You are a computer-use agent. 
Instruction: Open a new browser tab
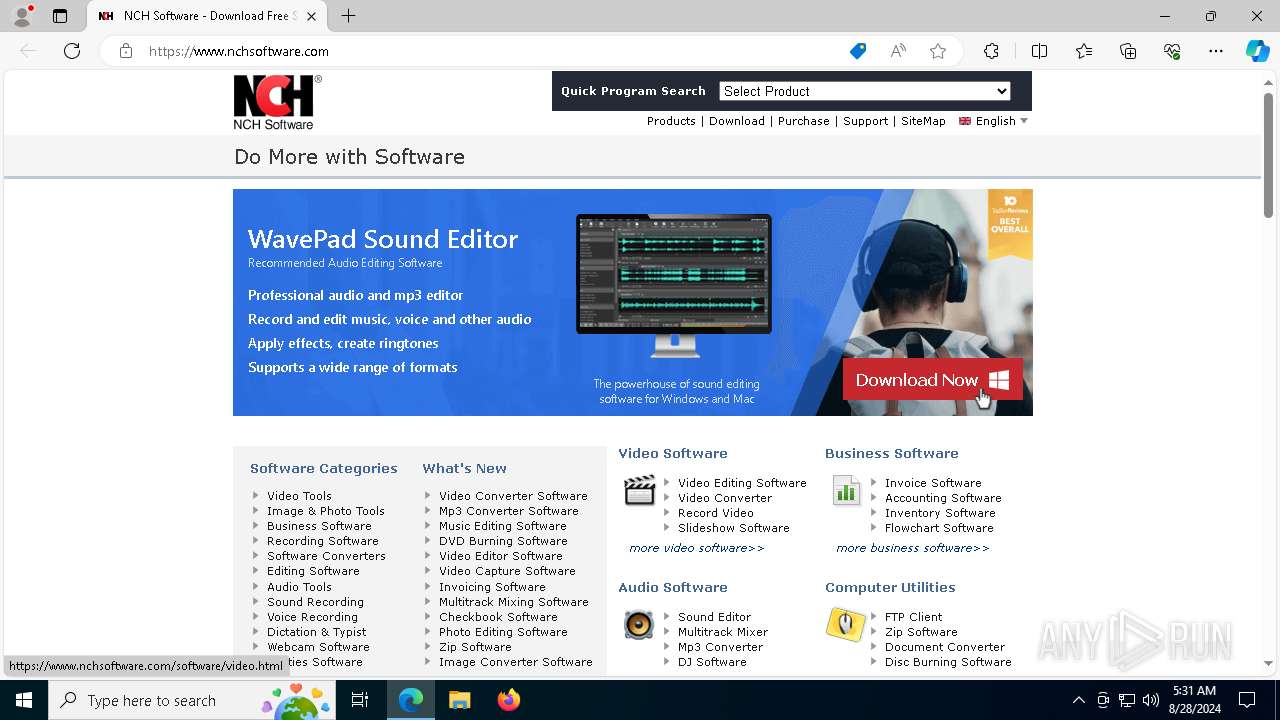pyautogui.click(x=348, y=16)
